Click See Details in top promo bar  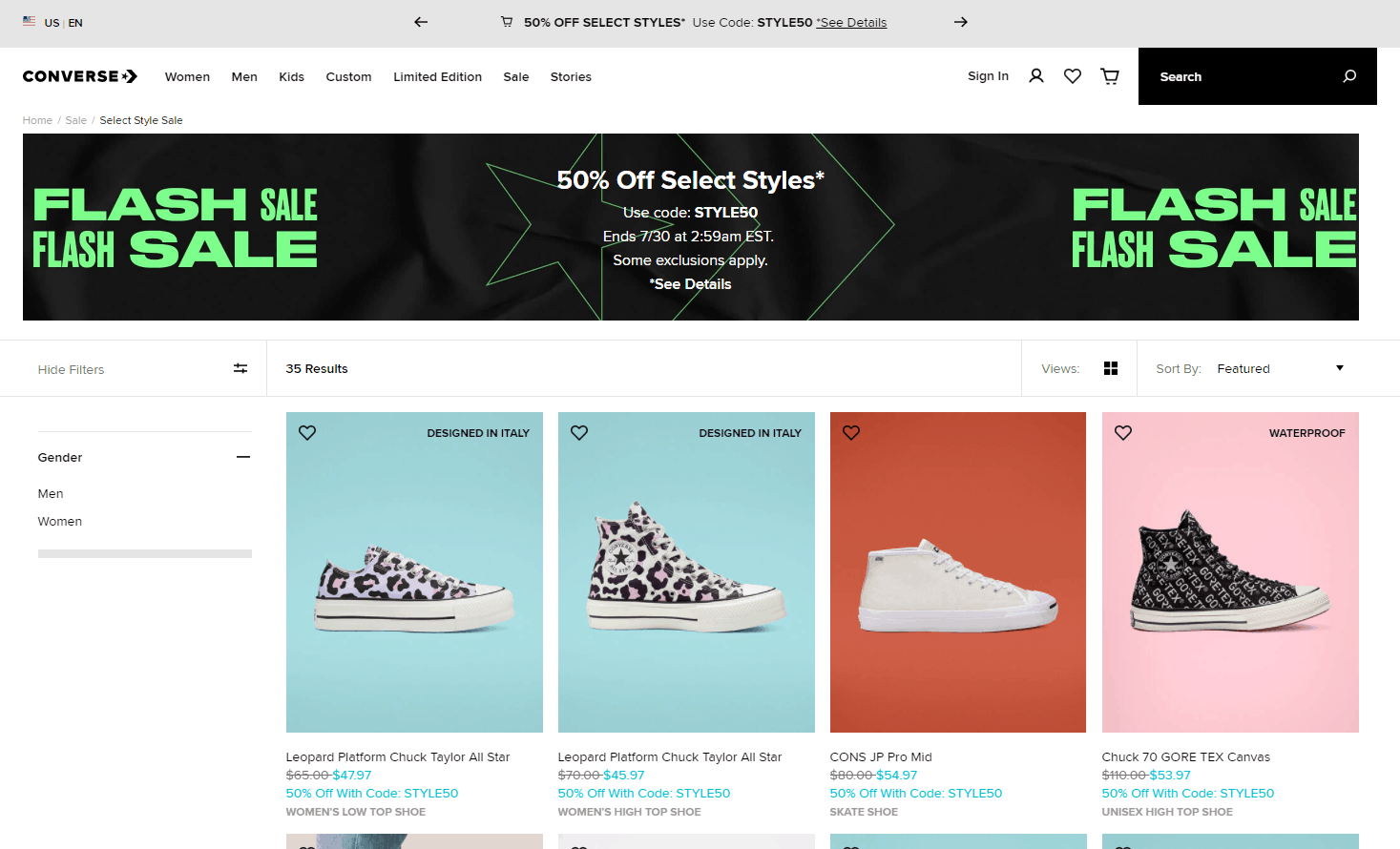(x=851, y=22)
